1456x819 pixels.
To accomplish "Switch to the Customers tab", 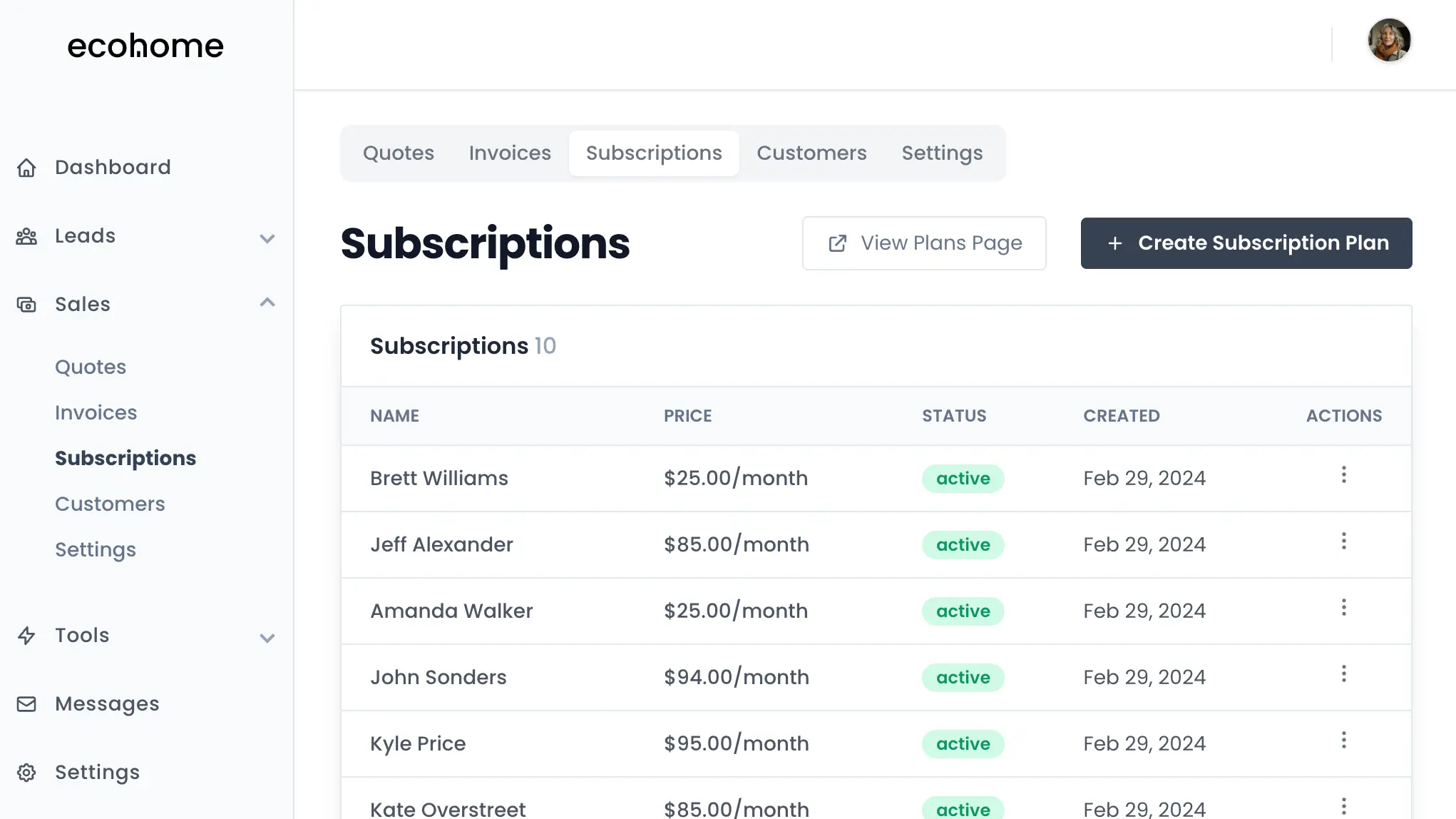I will [x=812, y=153].
